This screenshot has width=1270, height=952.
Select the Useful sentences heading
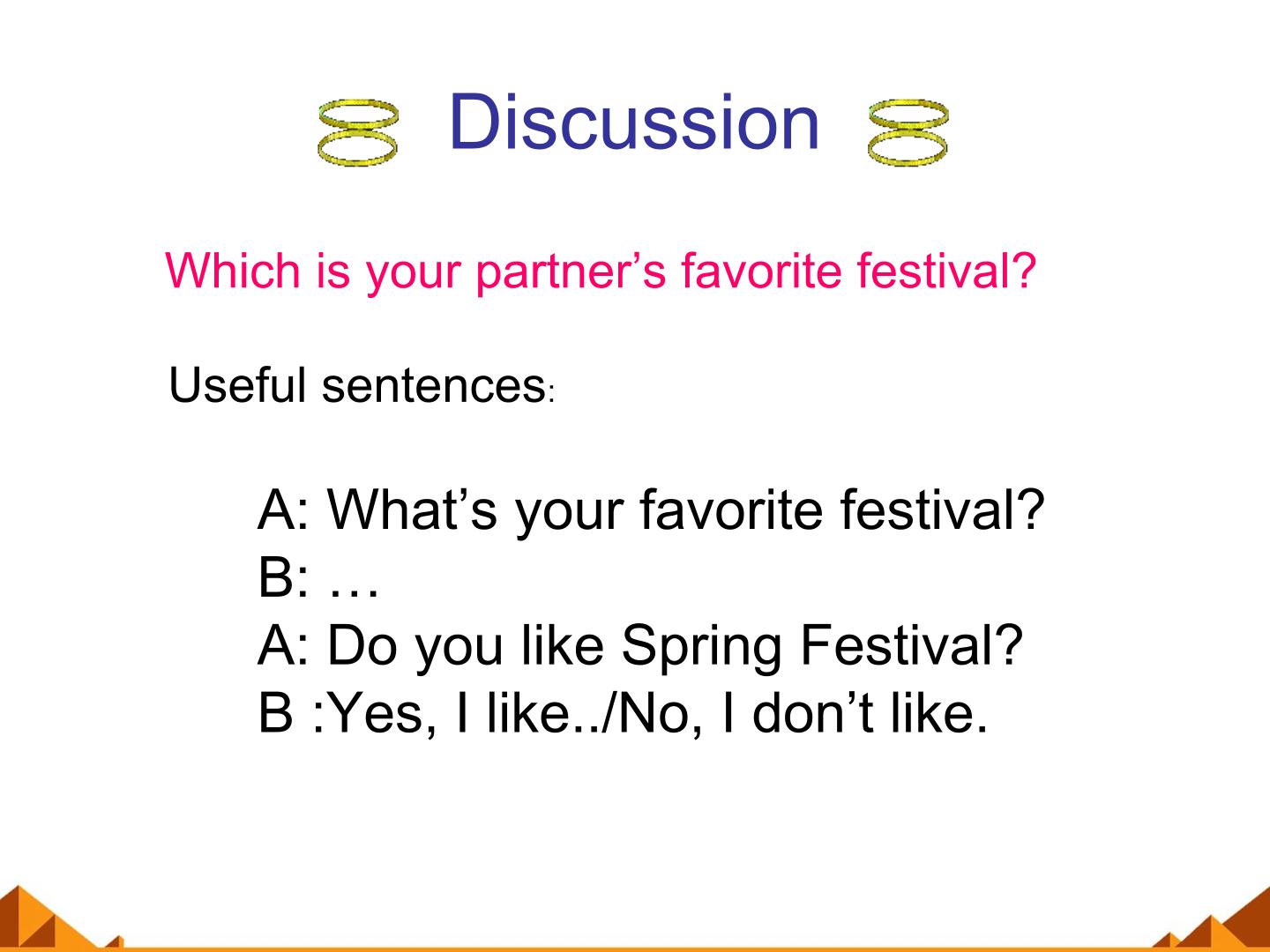coord(361,385)
